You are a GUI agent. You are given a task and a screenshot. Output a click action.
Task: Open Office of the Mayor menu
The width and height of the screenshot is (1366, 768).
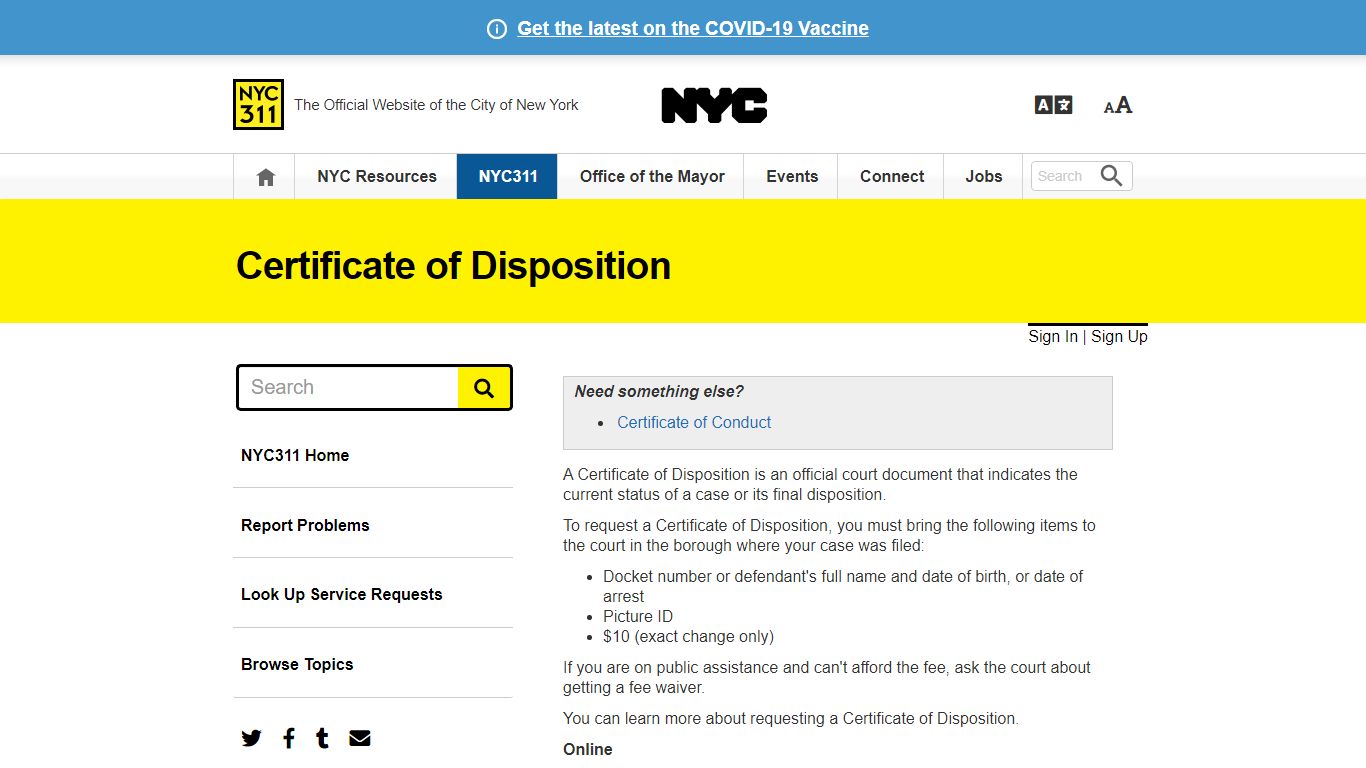652,177
